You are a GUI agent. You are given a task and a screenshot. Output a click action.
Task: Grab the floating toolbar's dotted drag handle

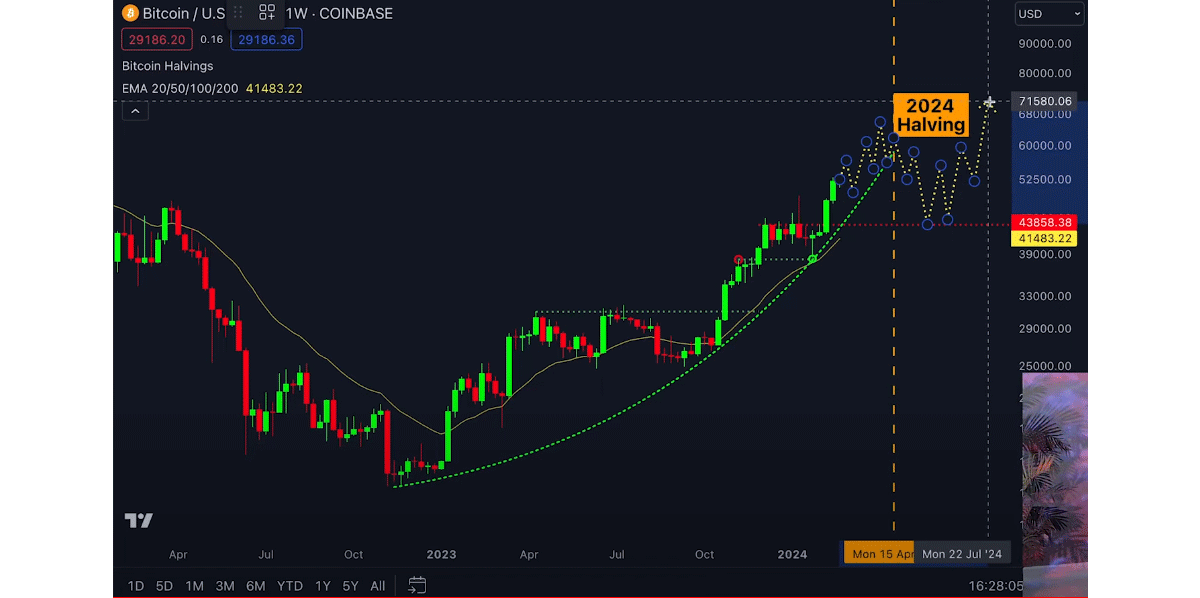tap(238, 13)
